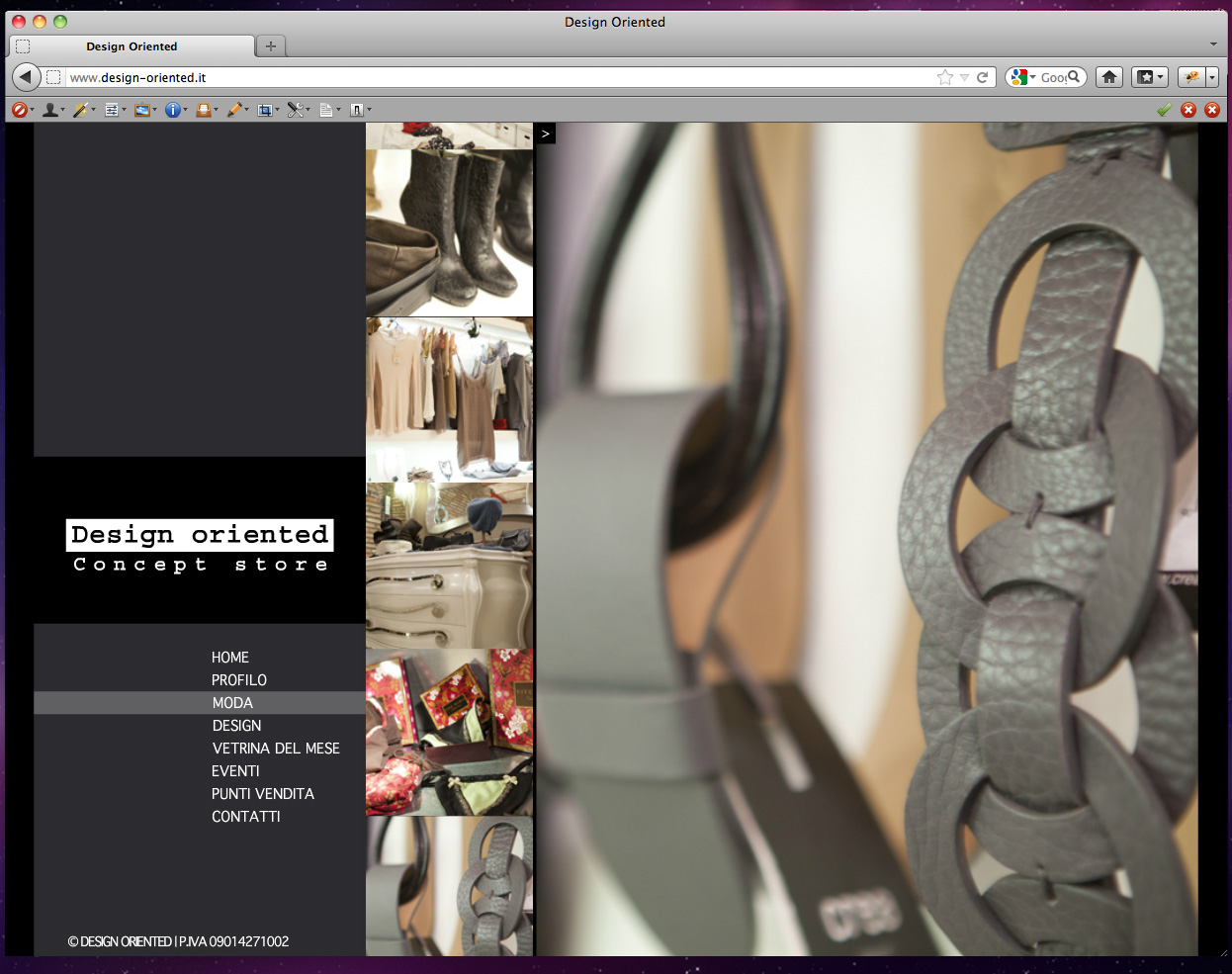View the leather chain belt thumbnail

(x=449, y=886)
